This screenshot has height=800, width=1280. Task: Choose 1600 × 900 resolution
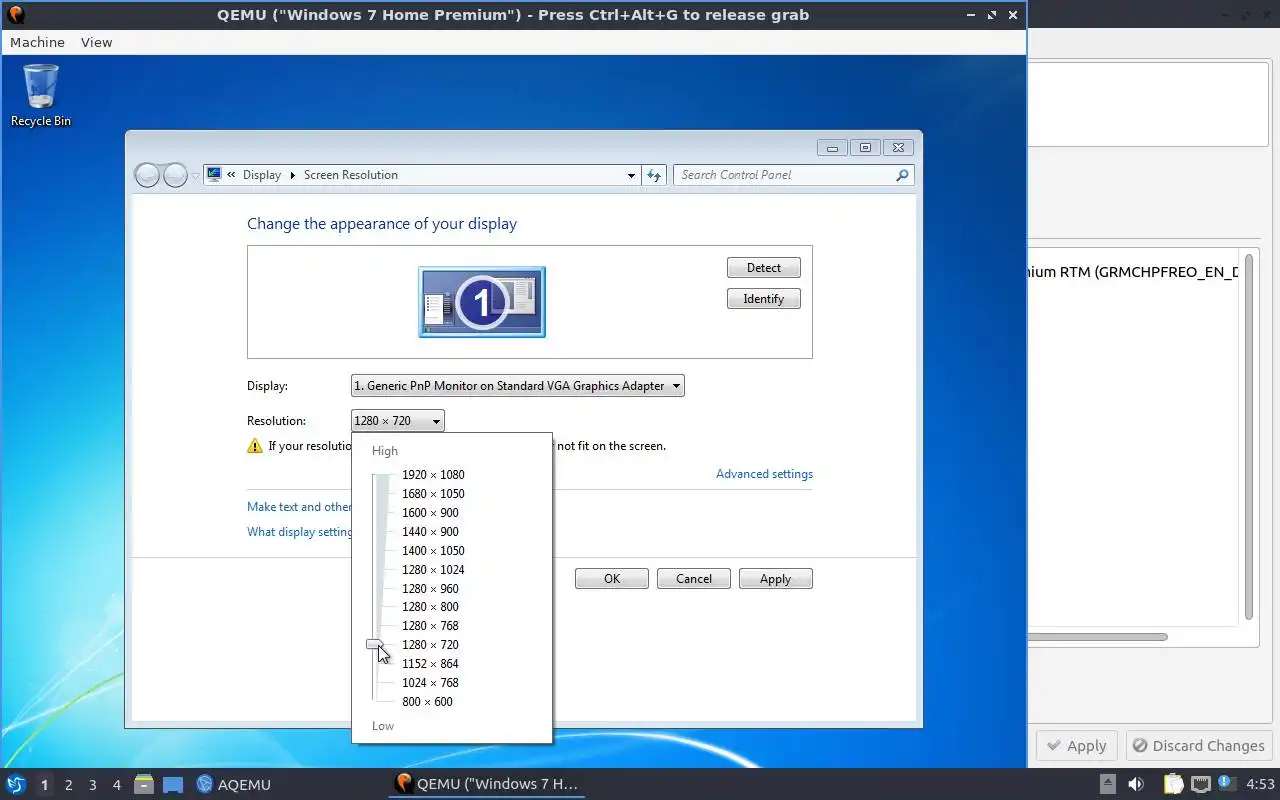click(430, 513)
